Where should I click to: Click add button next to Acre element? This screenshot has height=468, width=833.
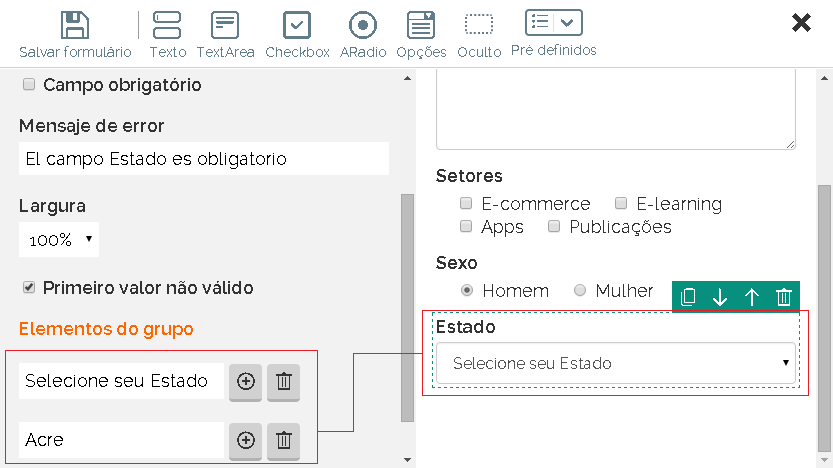pyautogui.click(x=245, y=440)
